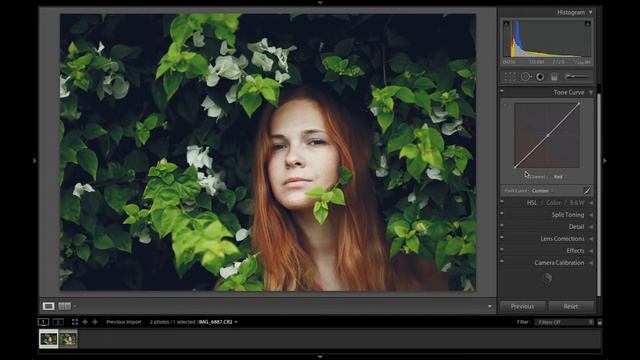
Task: Open the Point Curve Custom dropdown
Action: pyautogui.click(x=542, y=191)
